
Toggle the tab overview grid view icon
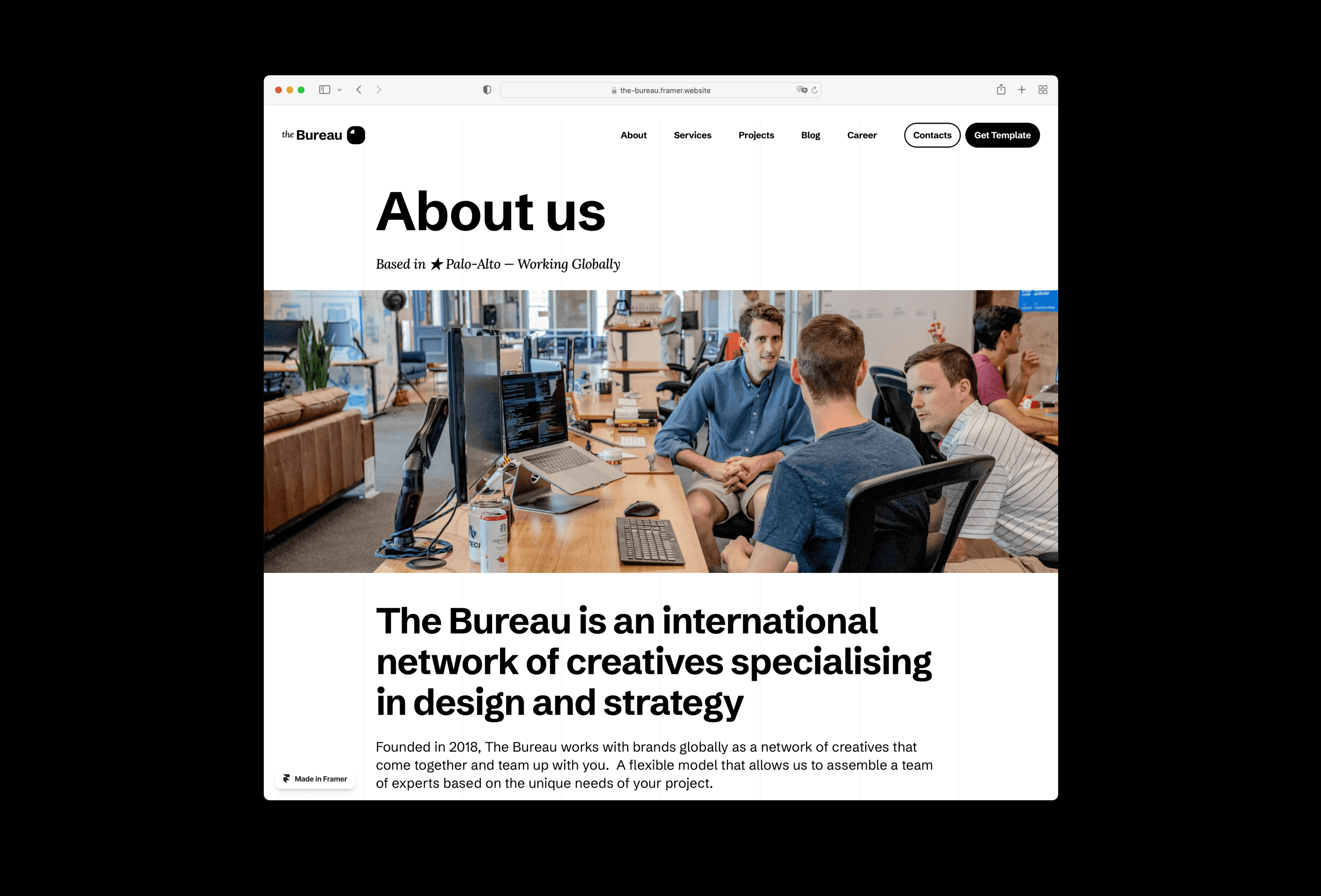coord(1043,91)
